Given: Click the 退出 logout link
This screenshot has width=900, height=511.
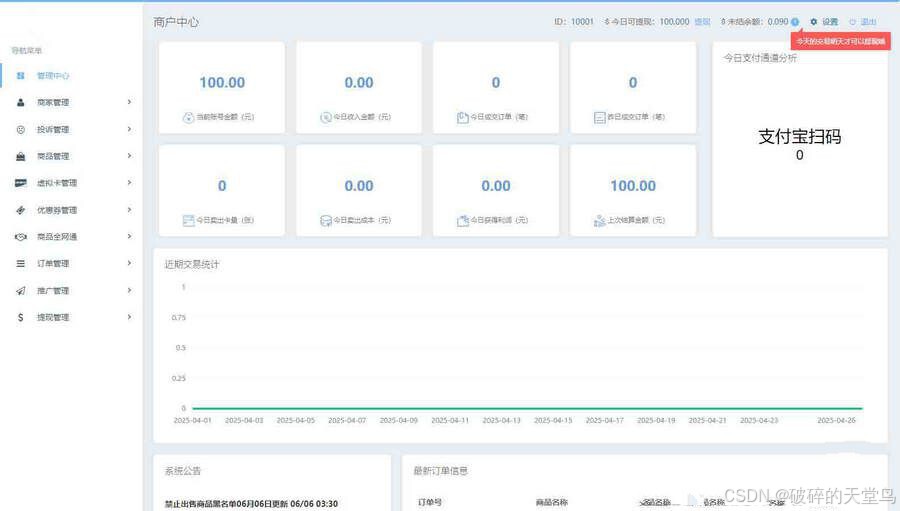Looking at the screenshot, I should click(868, 22).
